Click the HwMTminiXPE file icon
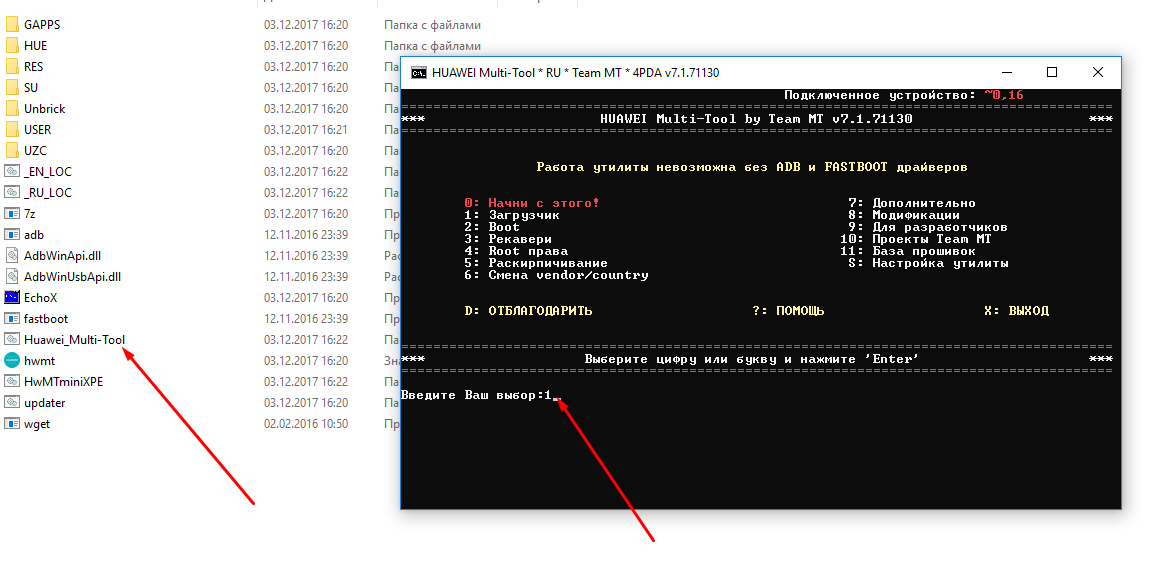1165x575 pixels. pos(12,381)
